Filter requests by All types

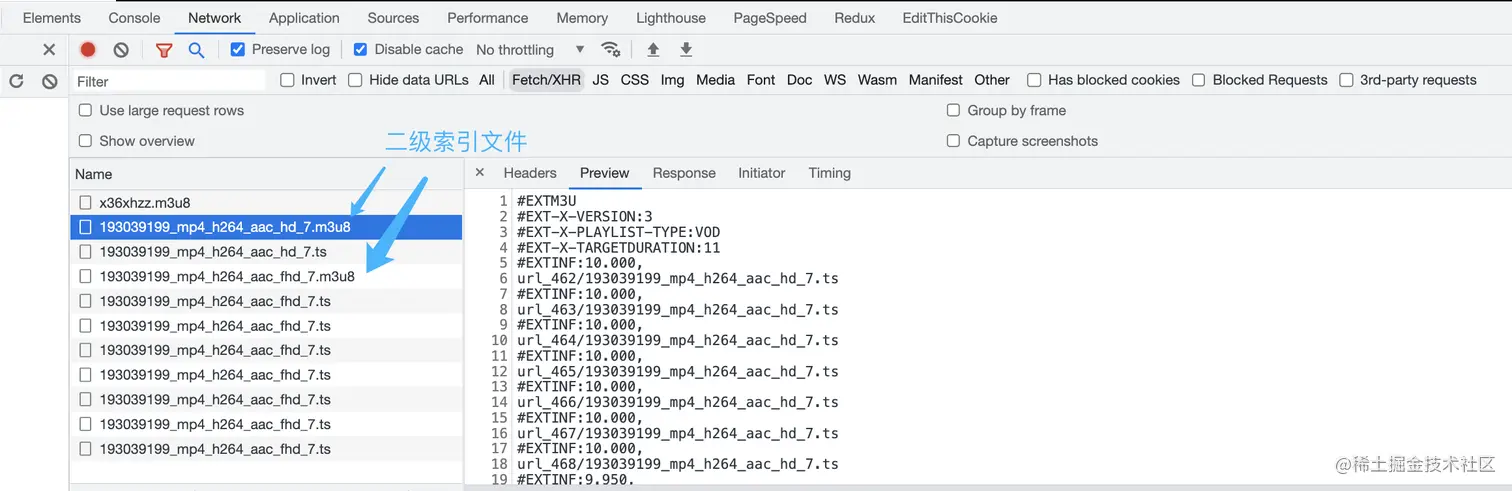(487, 80)
